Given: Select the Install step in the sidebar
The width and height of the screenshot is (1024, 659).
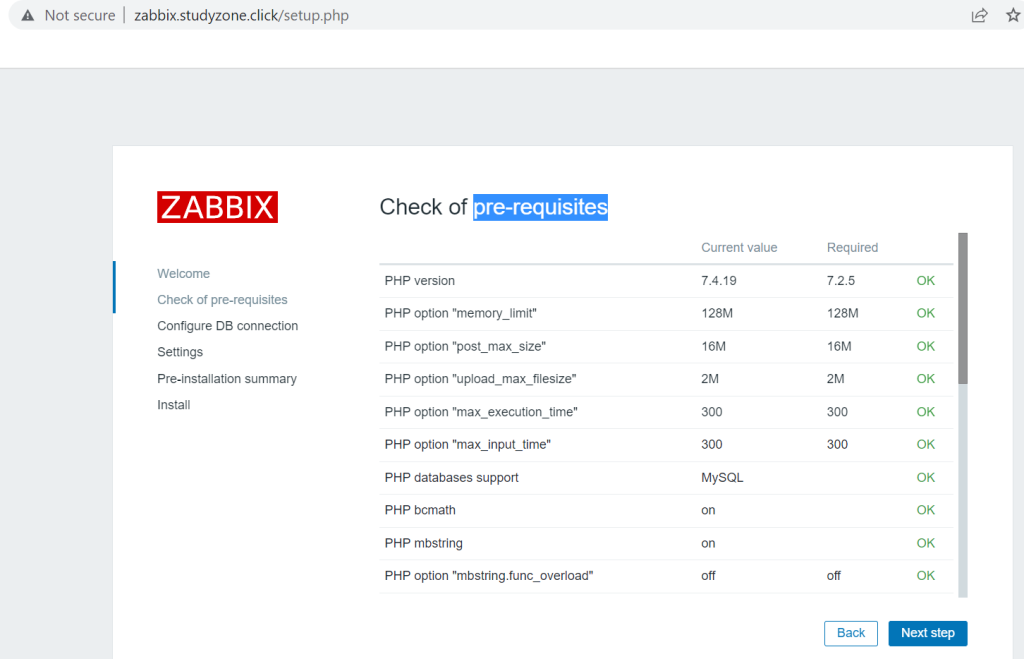Looking at the screenshot, I should tap(172, 404).
